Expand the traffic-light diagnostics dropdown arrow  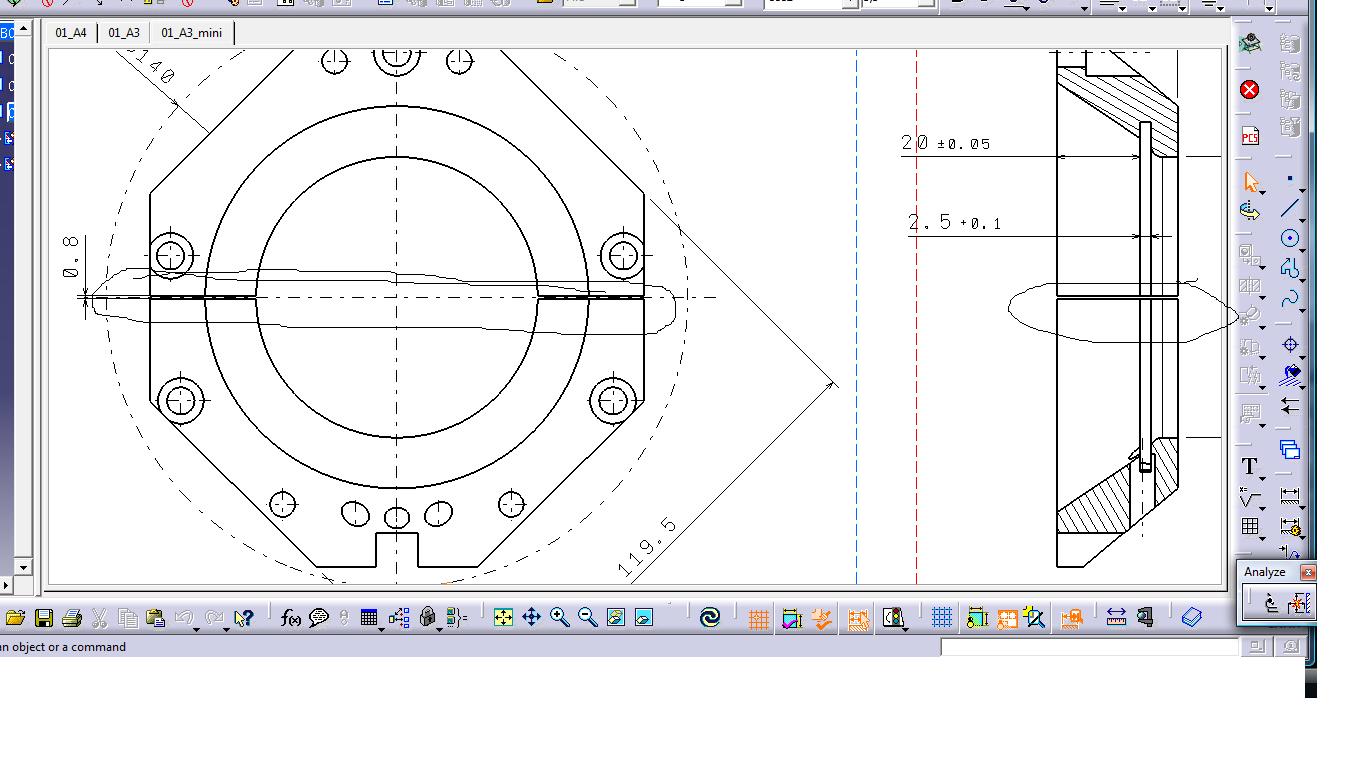[x=905, y=628]
